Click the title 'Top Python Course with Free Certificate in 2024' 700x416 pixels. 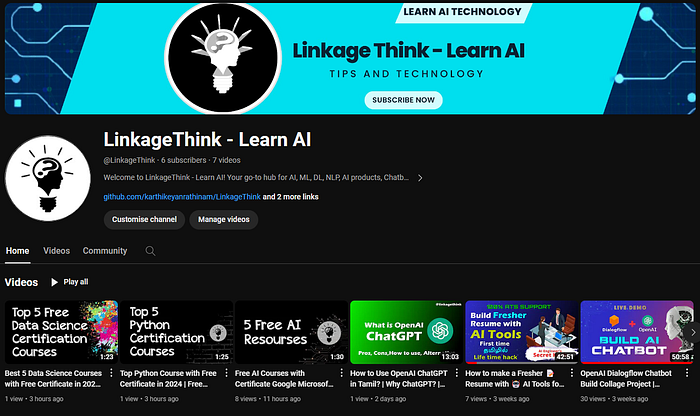click(x=168, y=379)
